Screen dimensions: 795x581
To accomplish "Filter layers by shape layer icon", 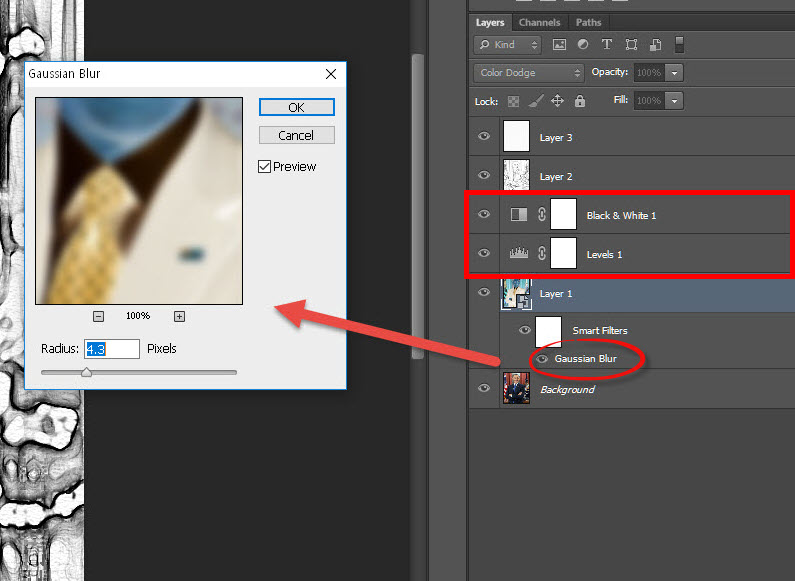I will [631, 45].
